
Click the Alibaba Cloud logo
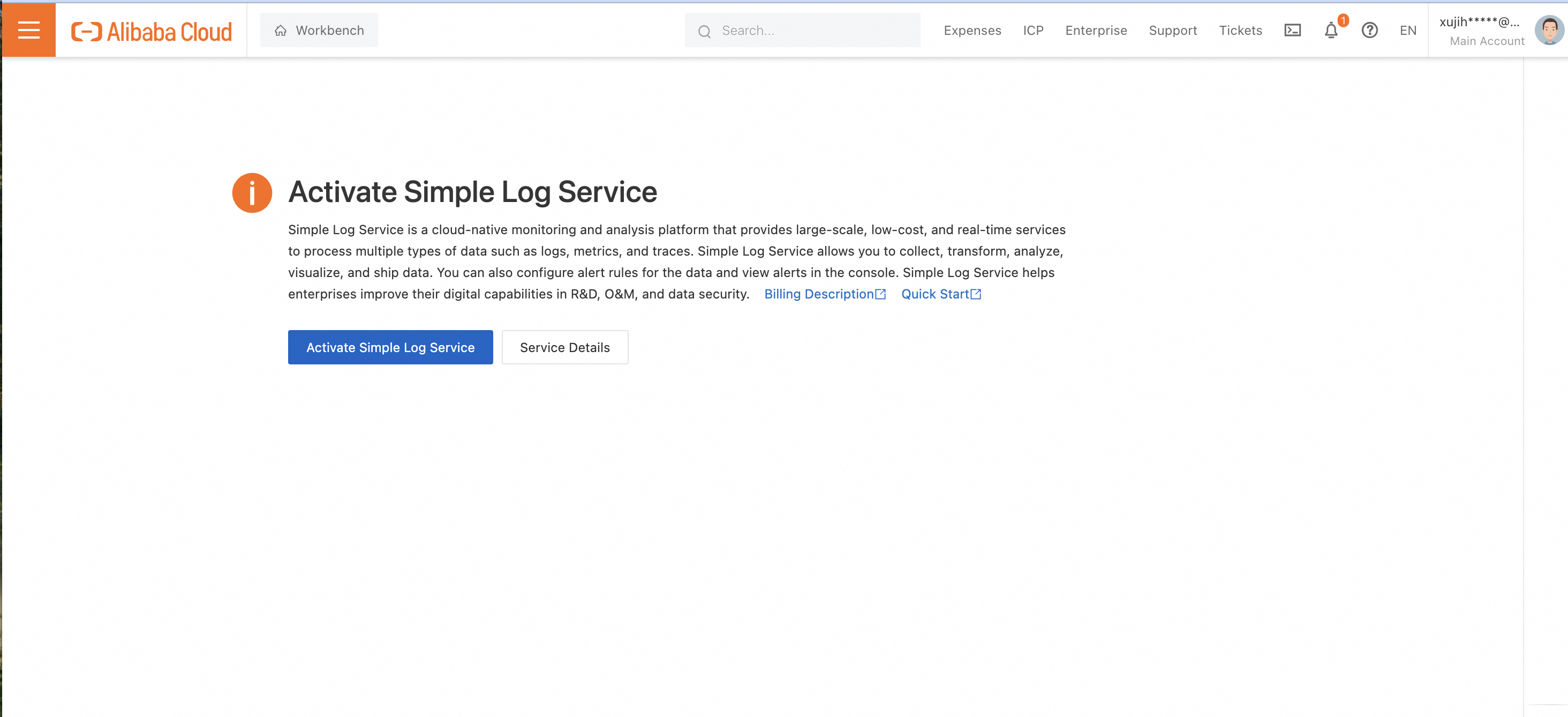152,31
